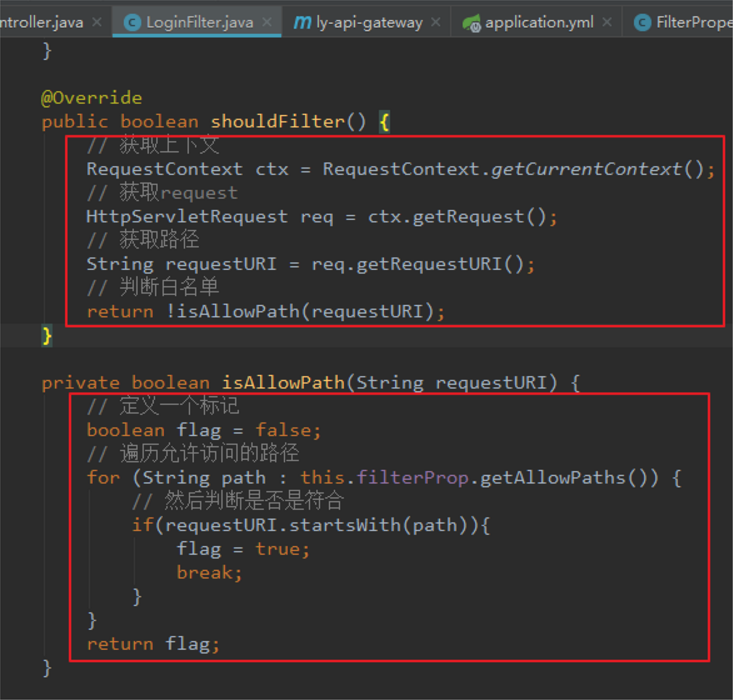The image size is (733, 700).
Task: Place cursor on the 'return flag;' line
Action: click(x=152, y=644)
